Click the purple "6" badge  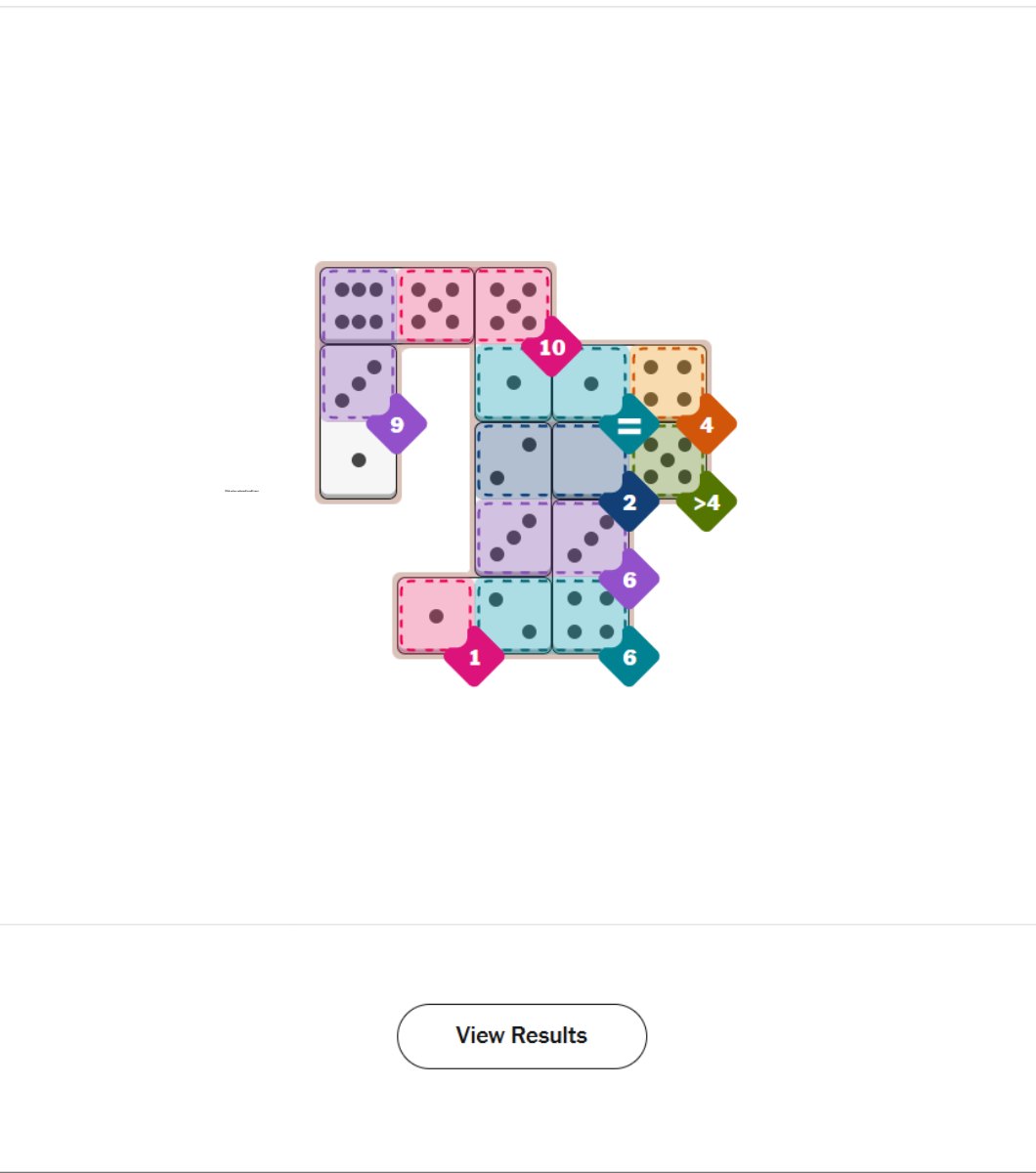pos(628,580)
